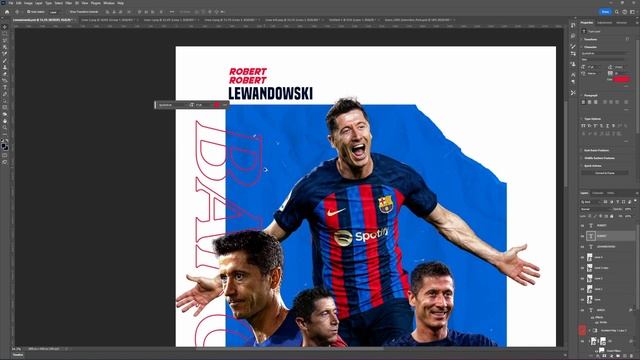Viewport: 640px width, 360px height.
Task: Select the Brush tool
Action: tap(4, 60)
